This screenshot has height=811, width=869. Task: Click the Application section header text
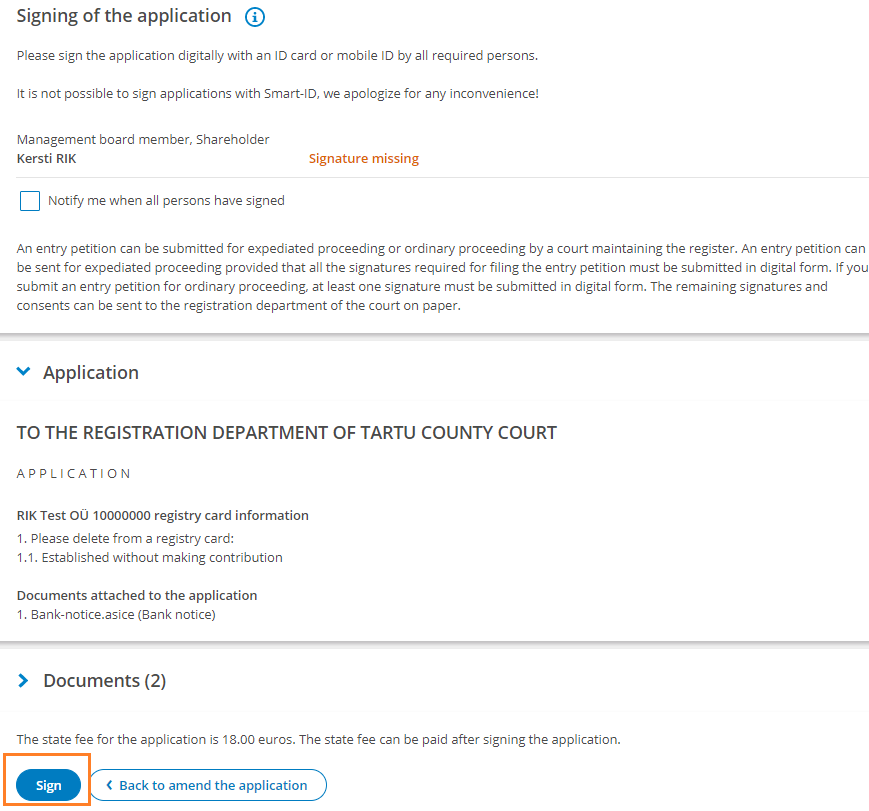[x=90, y=371]
